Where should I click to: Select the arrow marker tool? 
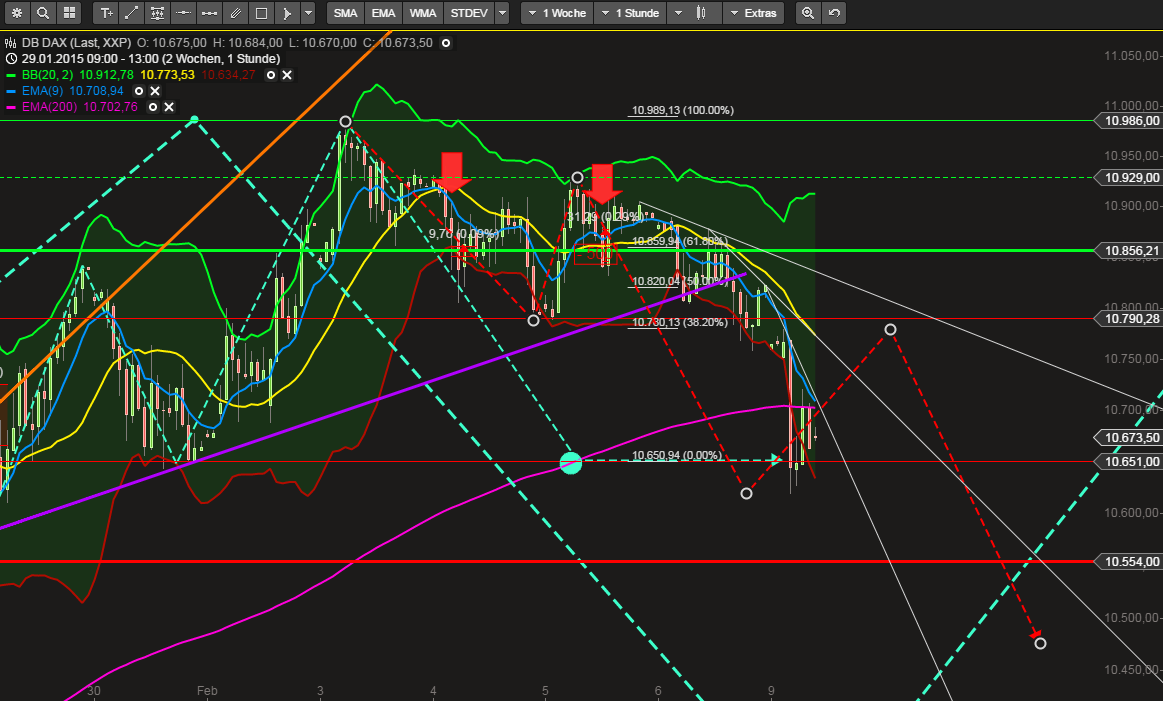point(287,13)
